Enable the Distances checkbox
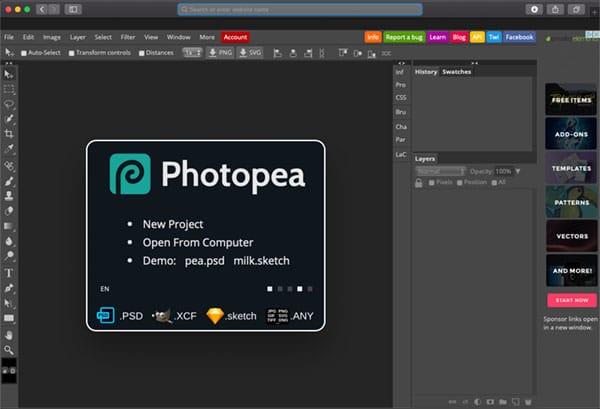The width and height of the screenshot is (600, 409). pos(142,53)
